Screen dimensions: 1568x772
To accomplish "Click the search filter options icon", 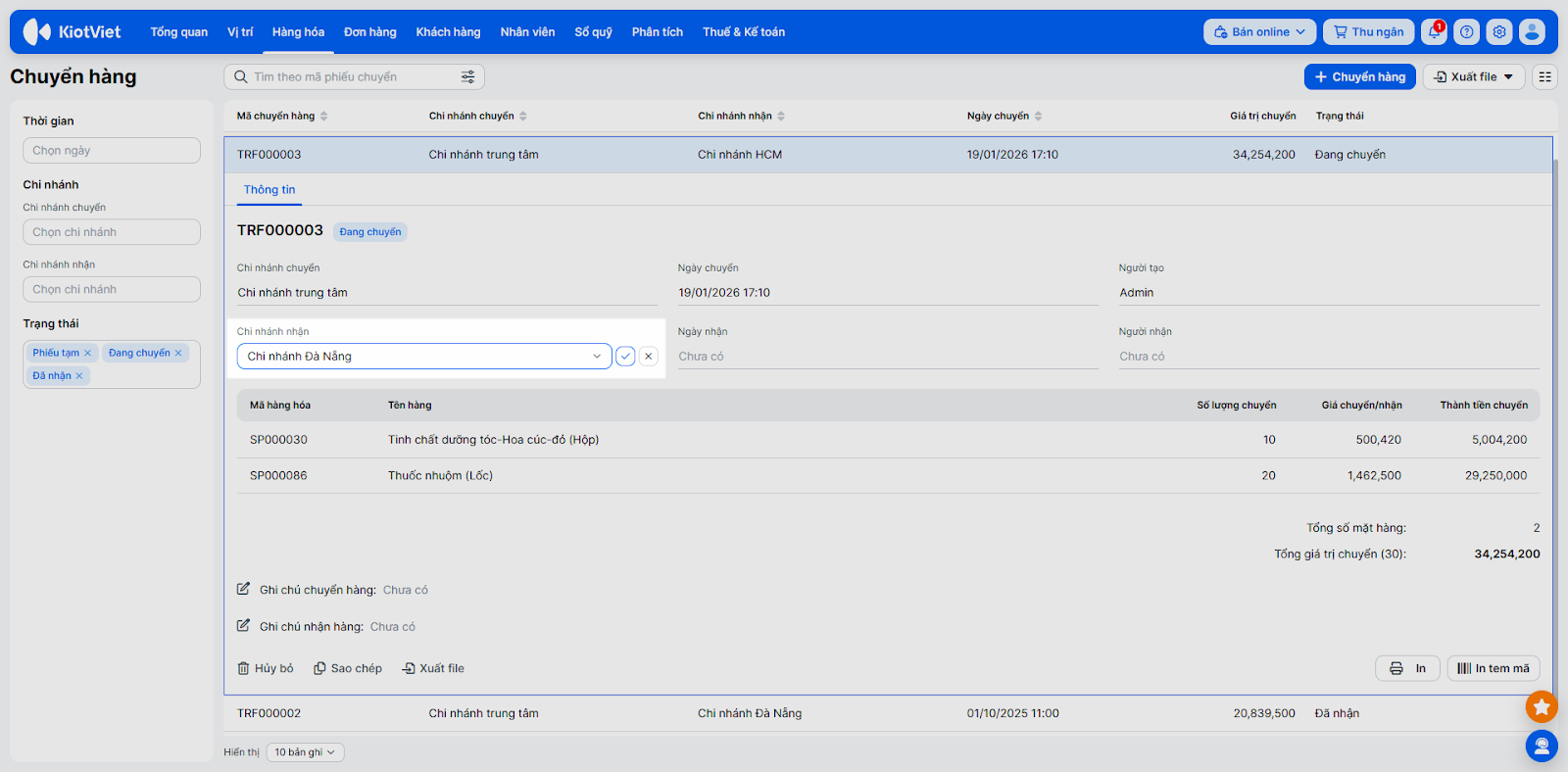I will [467, 77].
